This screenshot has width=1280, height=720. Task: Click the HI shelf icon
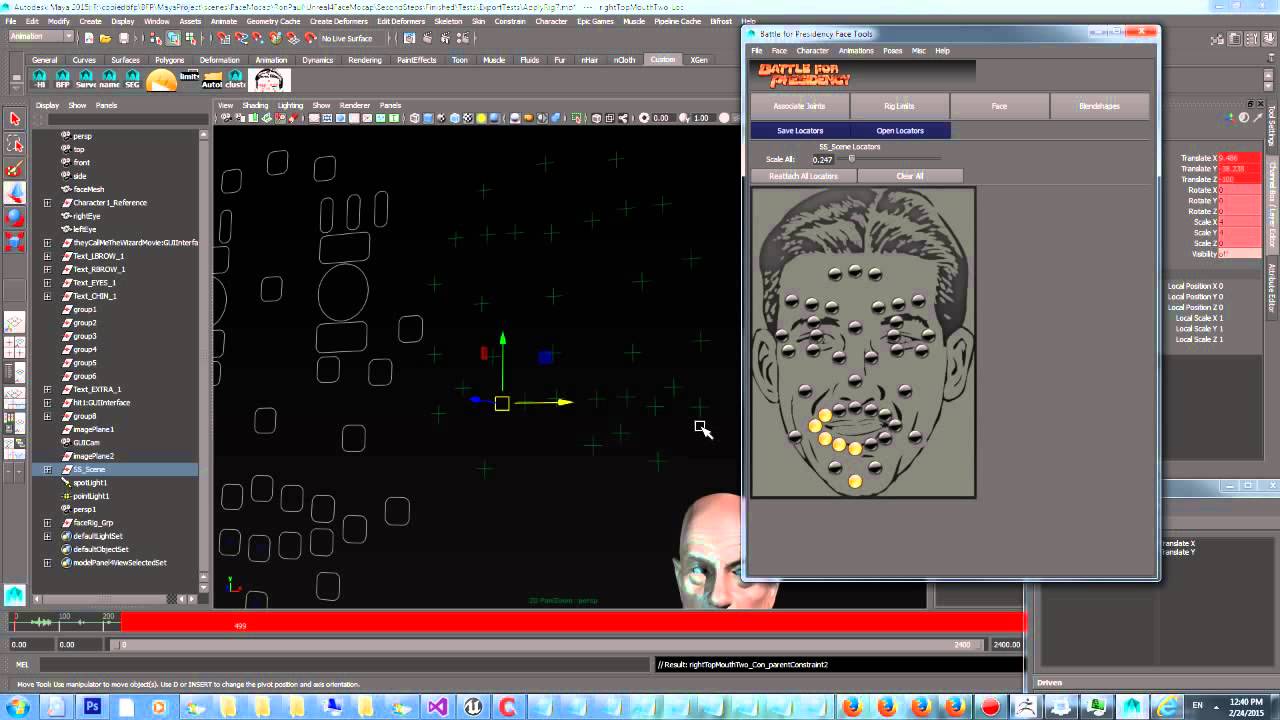tap(40, 80)
